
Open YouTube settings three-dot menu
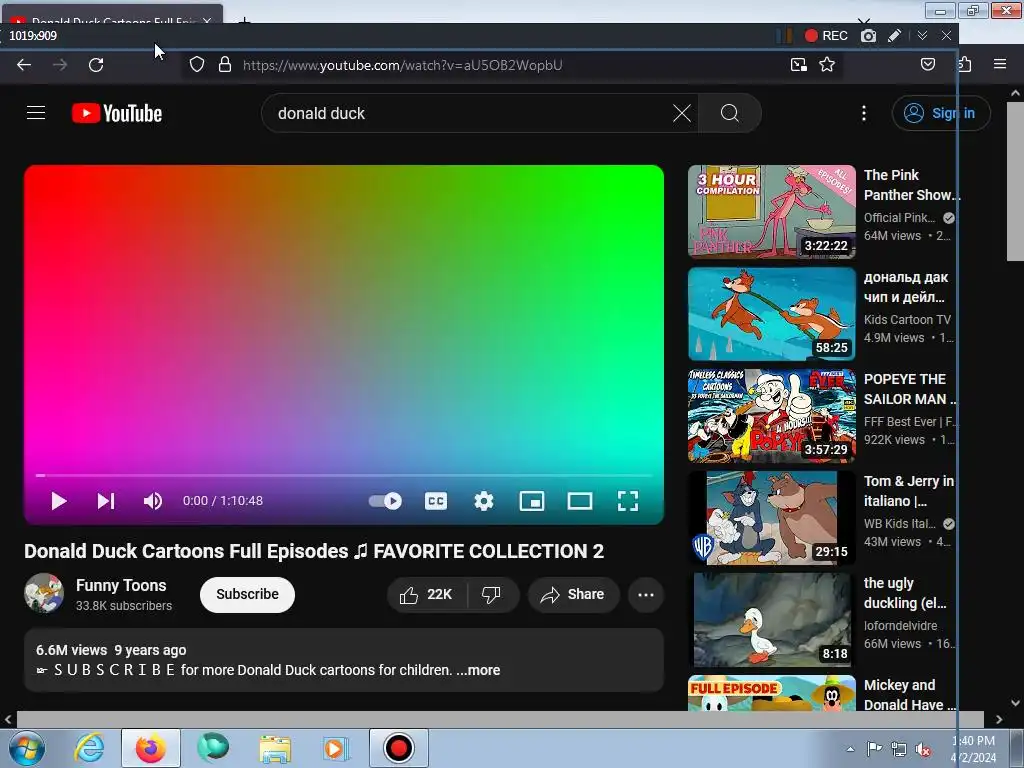click(863, 113)
